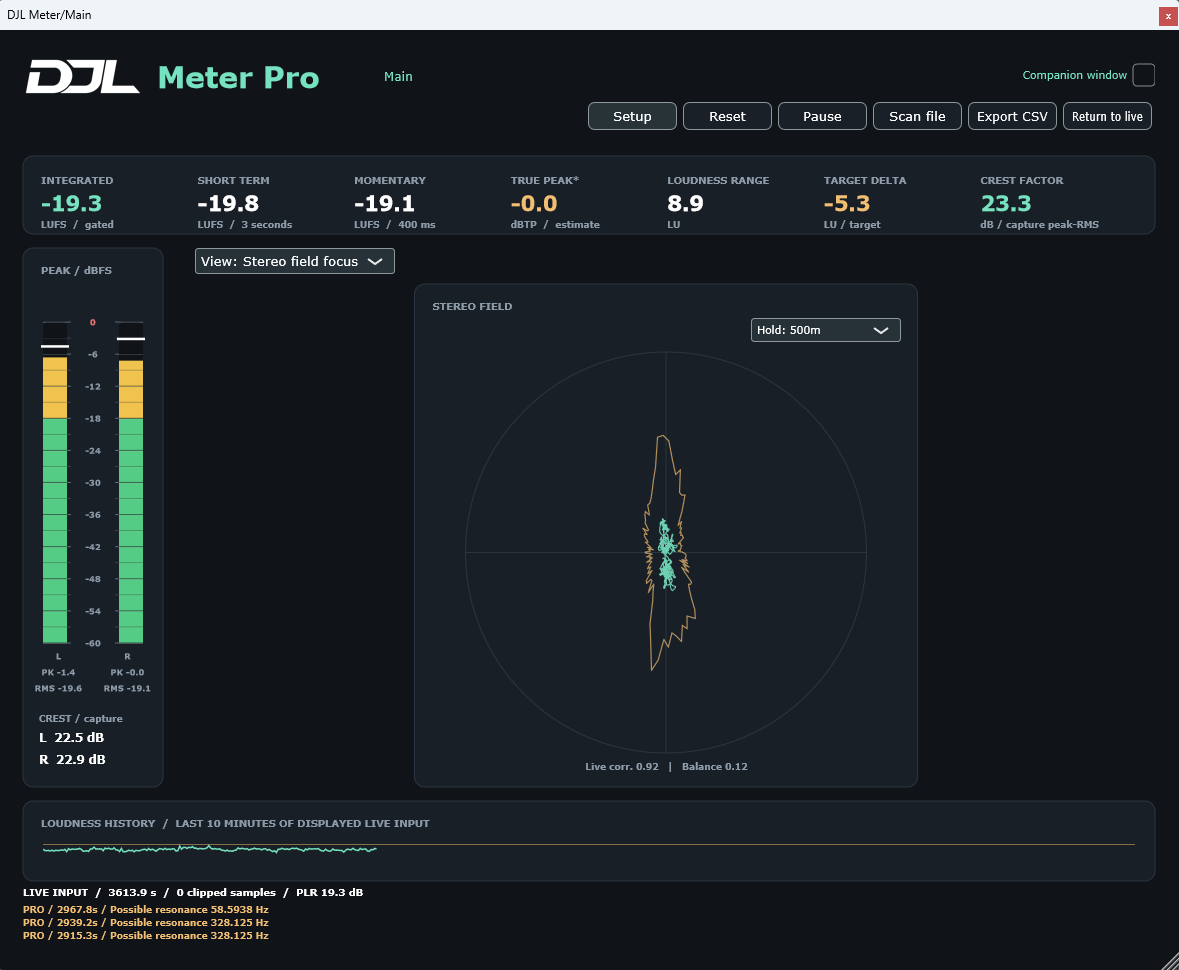Click the 'Balance 0.12' readout
1179x970 pixels.
(x=714, y=766)
